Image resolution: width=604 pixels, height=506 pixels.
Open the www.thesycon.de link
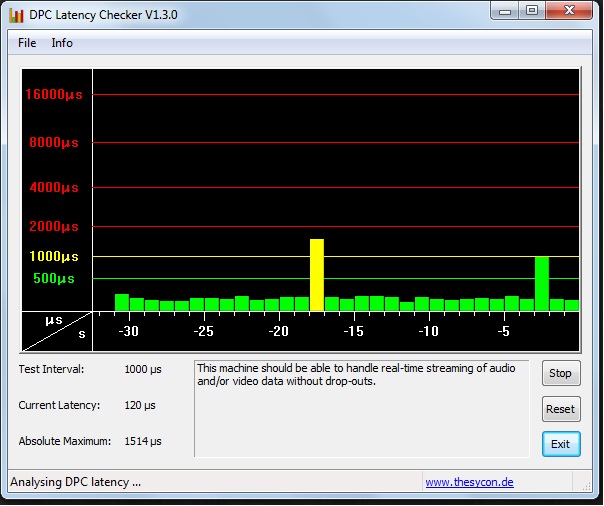[469, 482]
